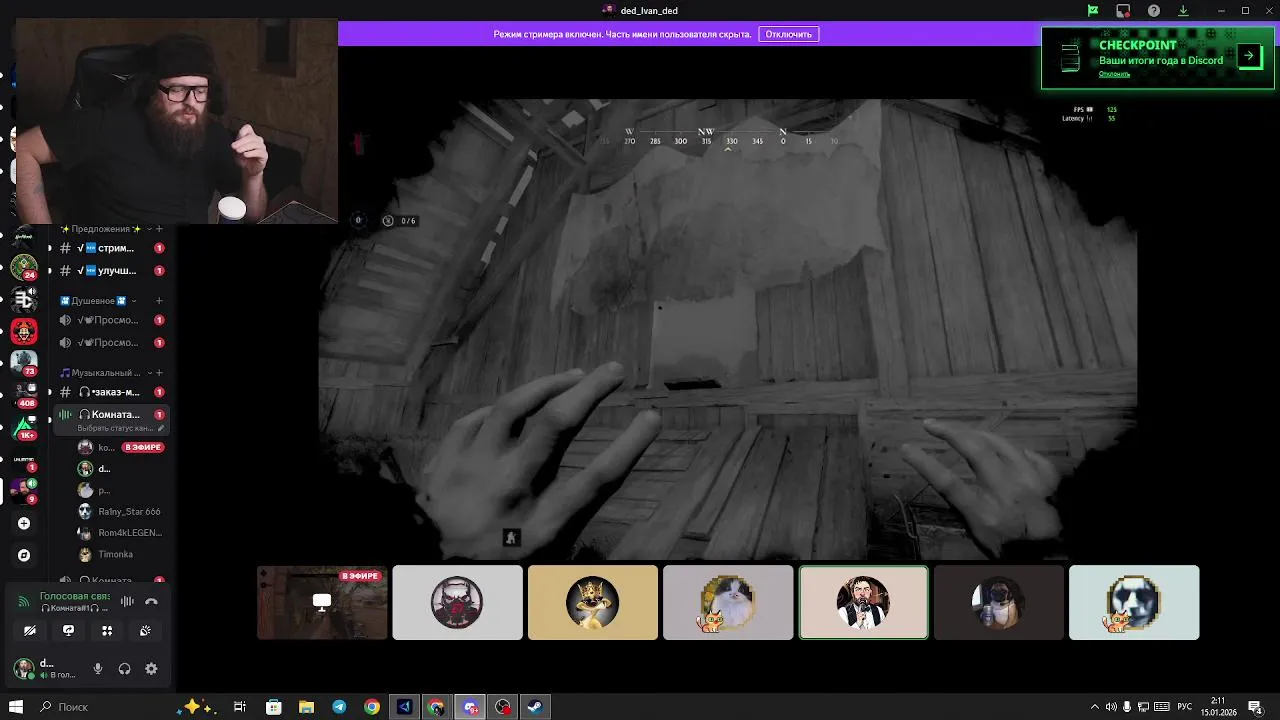This screenshot has height=720, width=1280.
Task: Open discover servers compass icon
Action: point(24,555)
